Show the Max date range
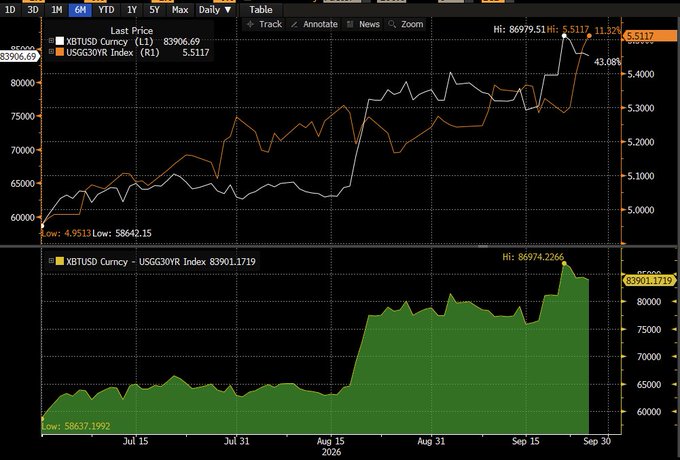Viewport: 680px width, 460px height. (x=180, y=10)
